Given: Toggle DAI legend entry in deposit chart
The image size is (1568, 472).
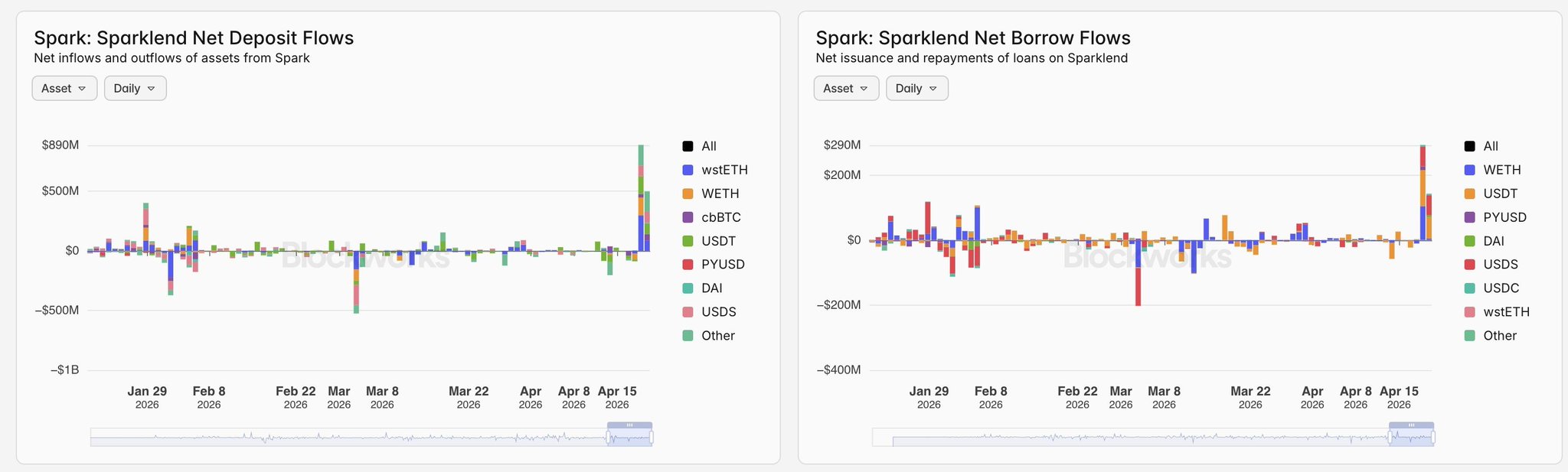Looking at the screenshot, I should (711, 288).
